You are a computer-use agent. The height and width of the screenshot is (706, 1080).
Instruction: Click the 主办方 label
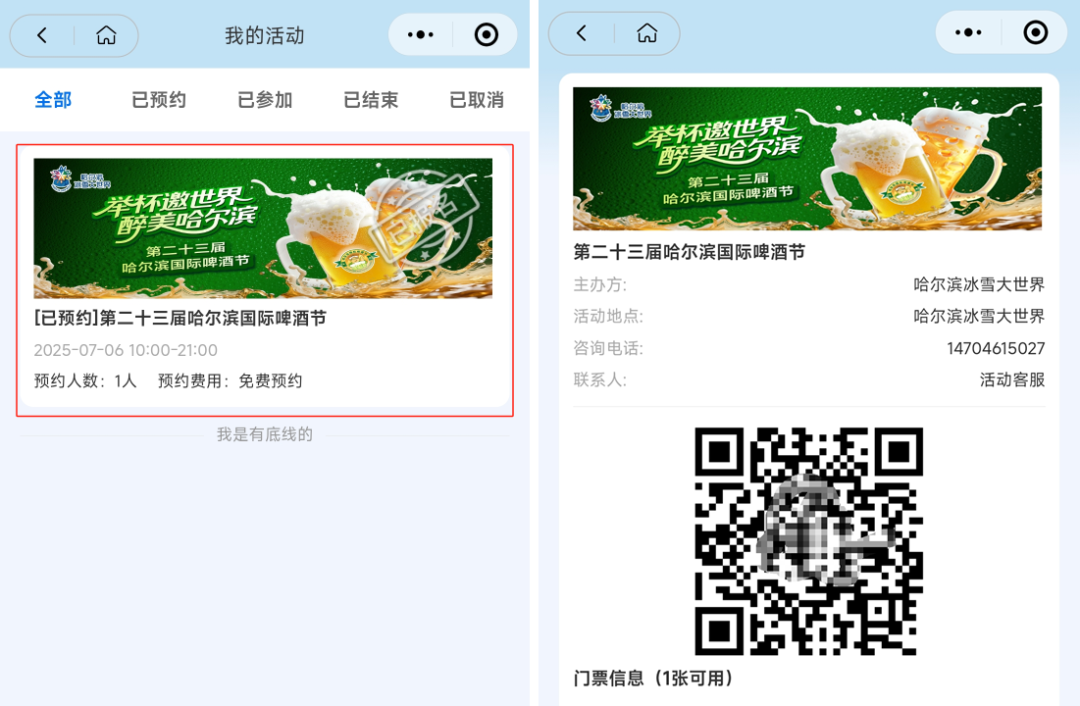point(600,284)
